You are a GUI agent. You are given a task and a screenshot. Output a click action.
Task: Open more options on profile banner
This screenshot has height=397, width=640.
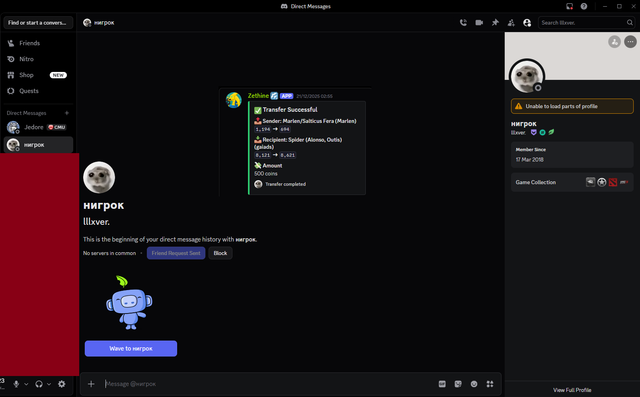(631, 42)
